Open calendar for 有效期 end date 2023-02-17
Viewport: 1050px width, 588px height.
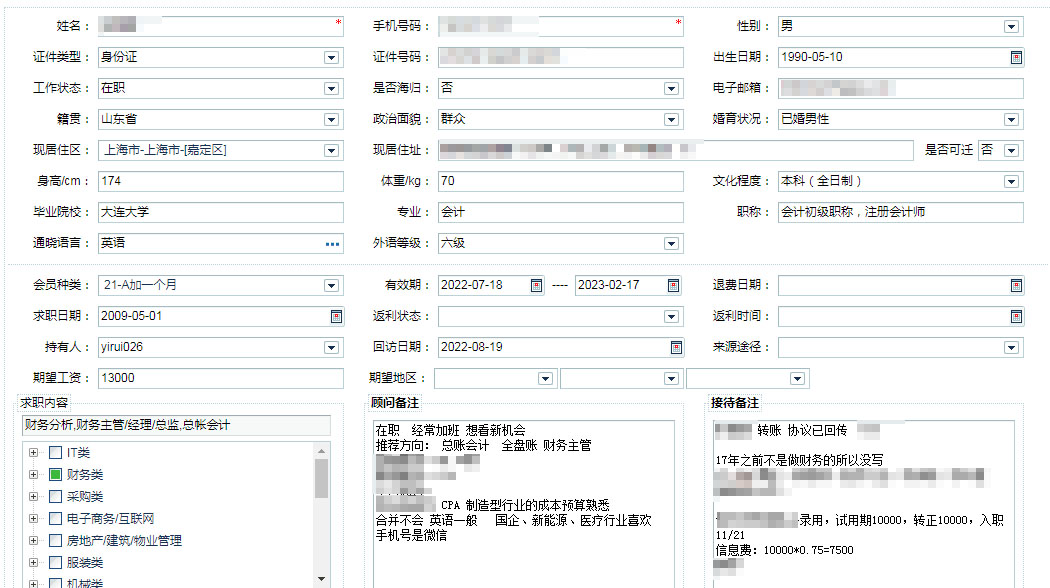coord(674,286)
